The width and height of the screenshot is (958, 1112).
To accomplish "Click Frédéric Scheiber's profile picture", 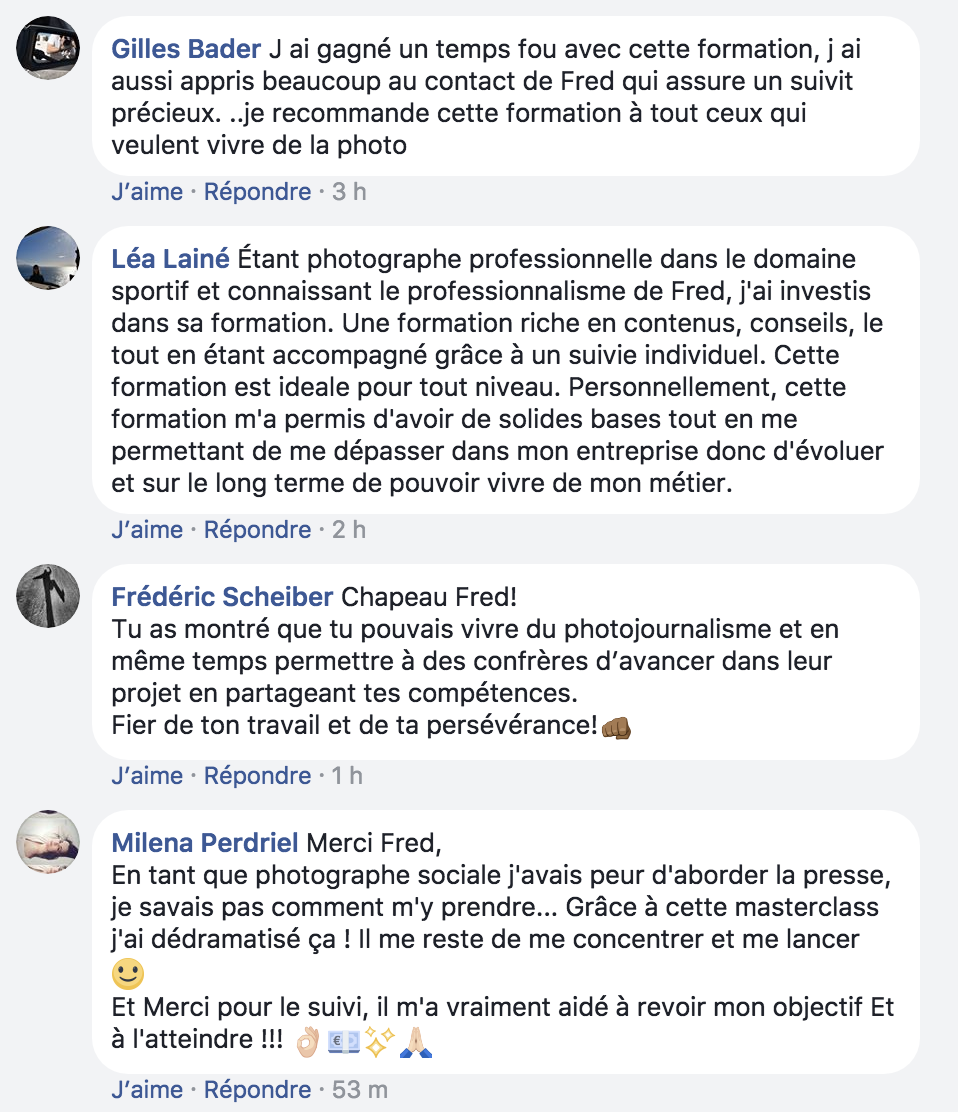I will [48, 596].
